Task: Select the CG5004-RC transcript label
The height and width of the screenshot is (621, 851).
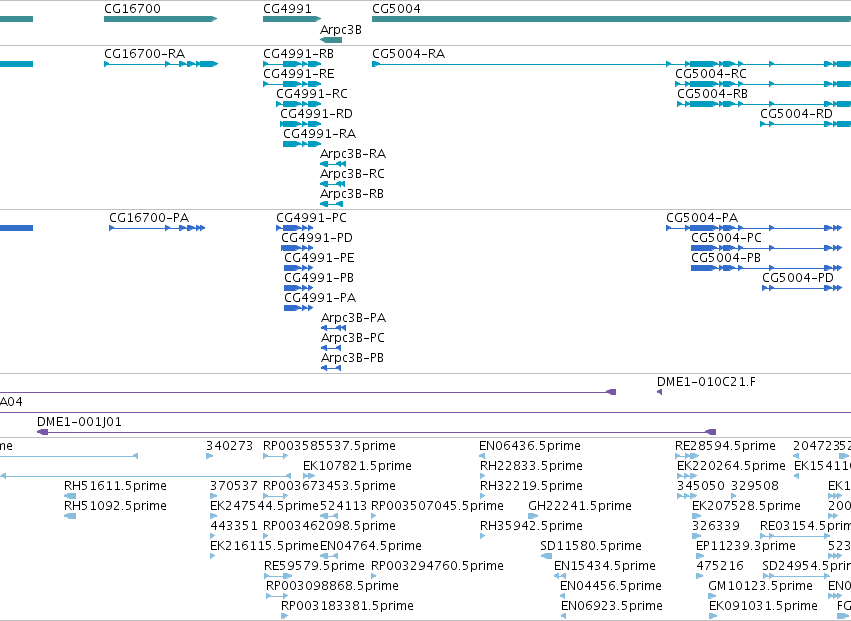Action: coord(711,74)
